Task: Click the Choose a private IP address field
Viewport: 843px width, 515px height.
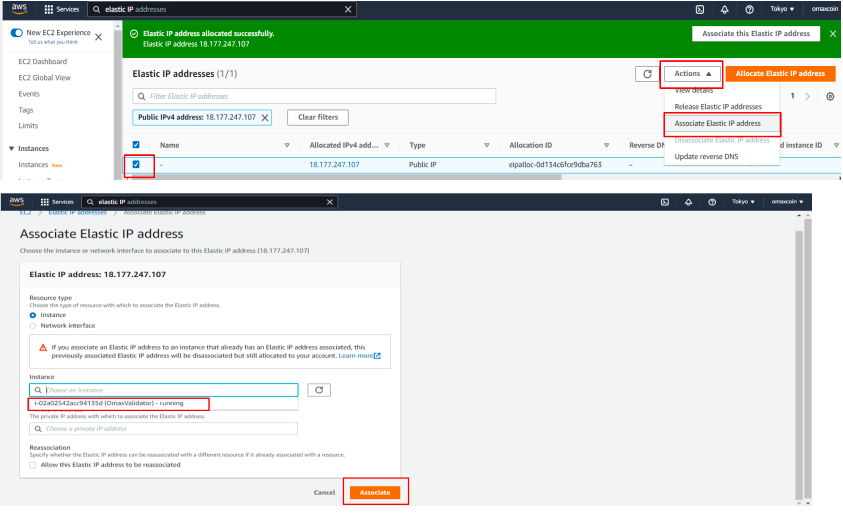Action: (164, 428)
